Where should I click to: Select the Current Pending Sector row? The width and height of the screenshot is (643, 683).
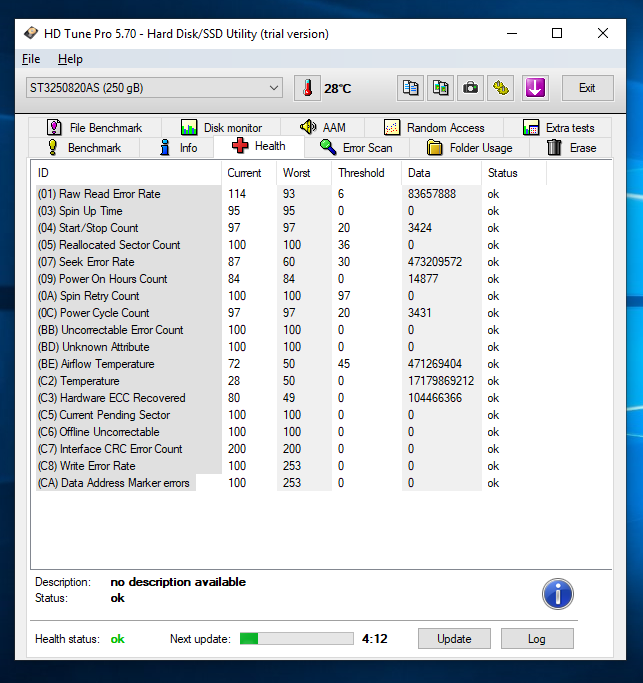[x=291, y=415]
